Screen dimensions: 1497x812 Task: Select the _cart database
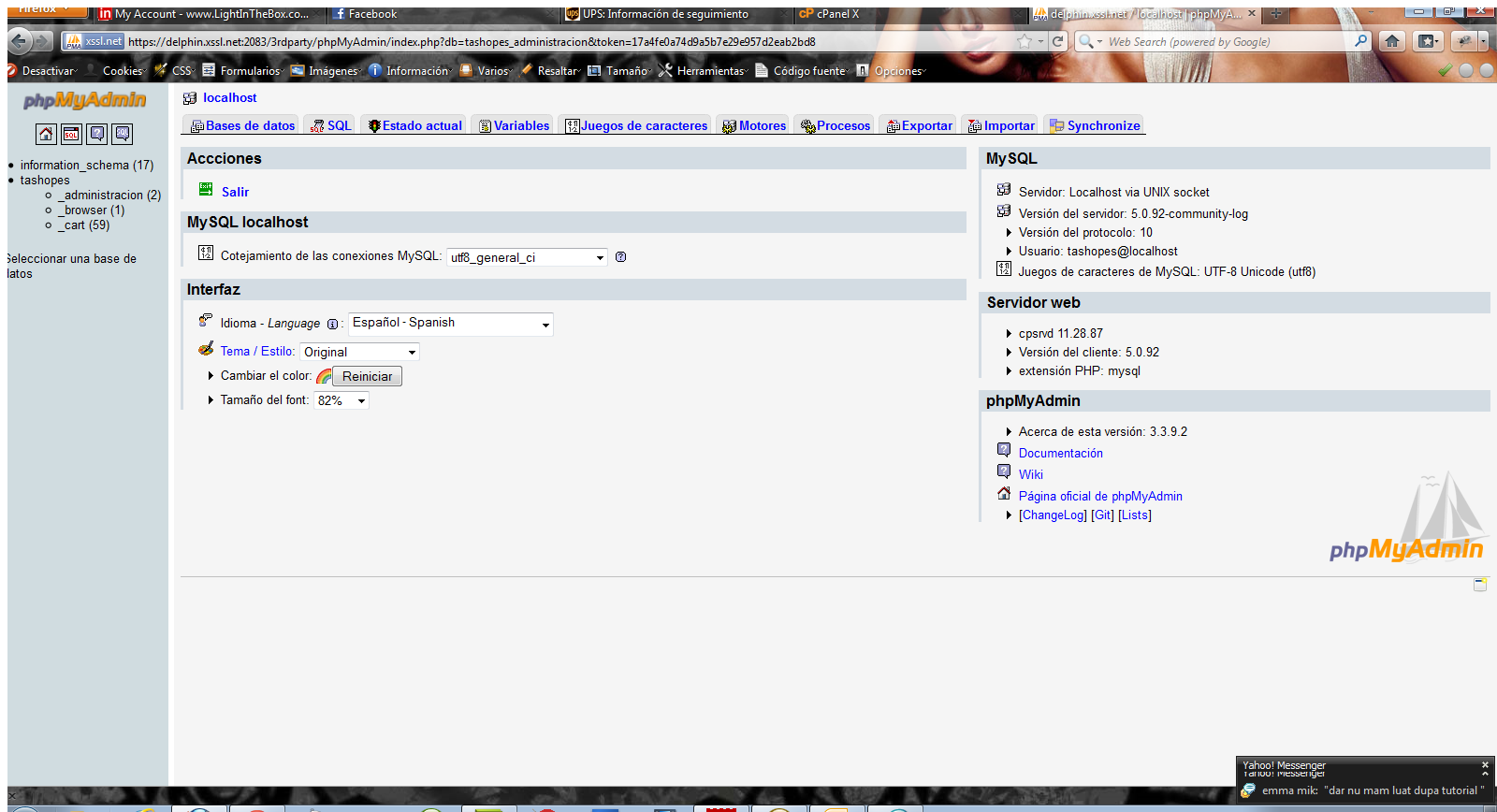83,225
